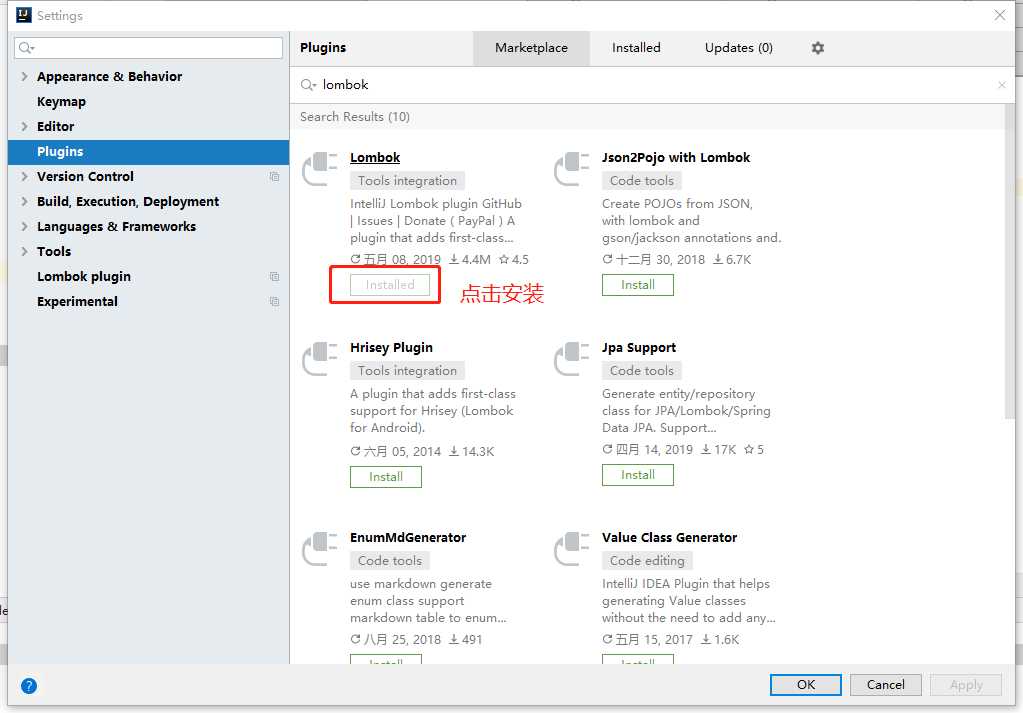The height and width of the screenshot is (713, 1023).
Task: Install the Jpa Support plugin
Action: 637,475
